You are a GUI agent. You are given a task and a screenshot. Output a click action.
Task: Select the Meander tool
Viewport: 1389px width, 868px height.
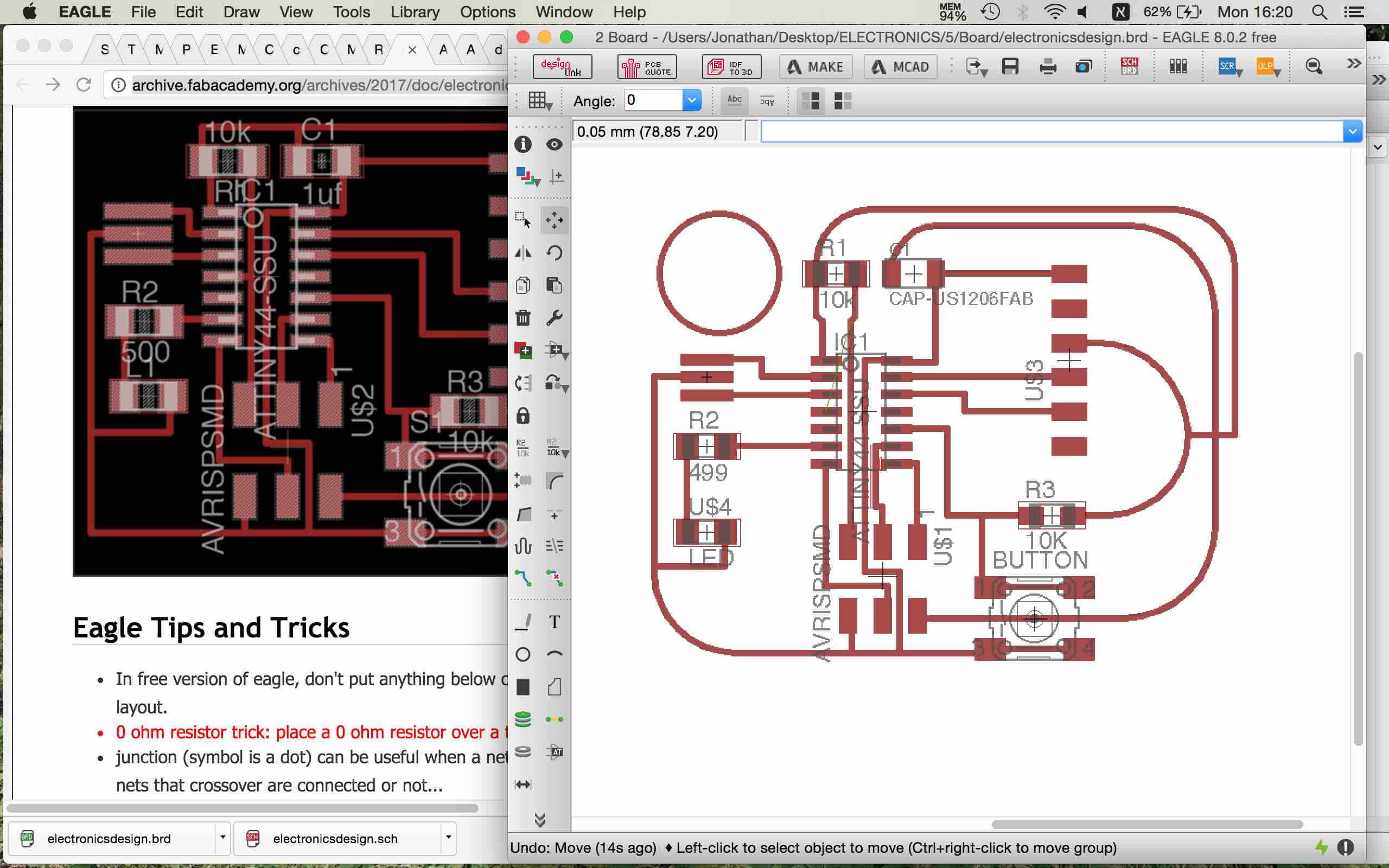523,545
